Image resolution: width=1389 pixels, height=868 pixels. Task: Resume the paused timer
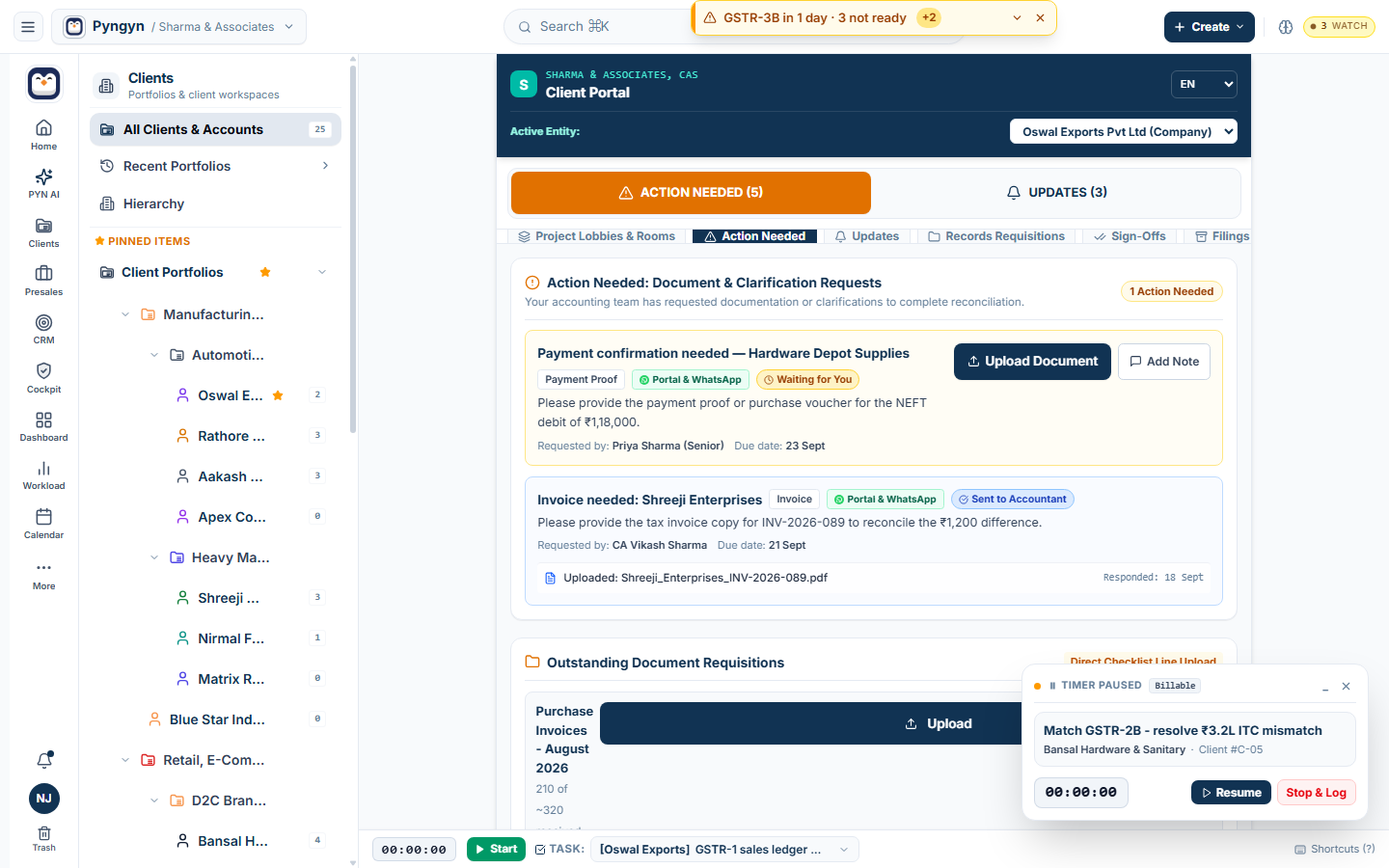[1231, 793]
